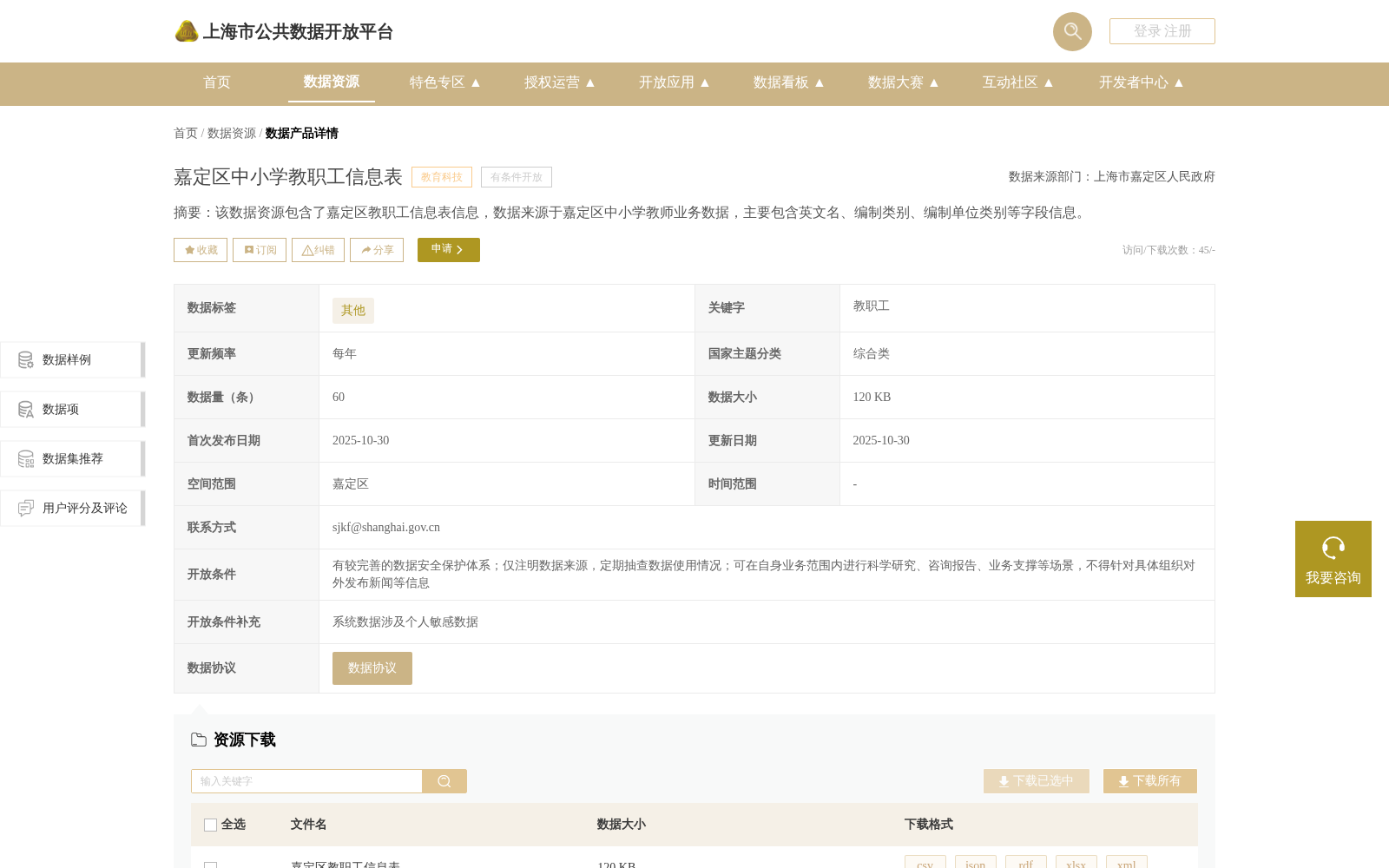Click the 申请 apply button

[x=449, y=250]
